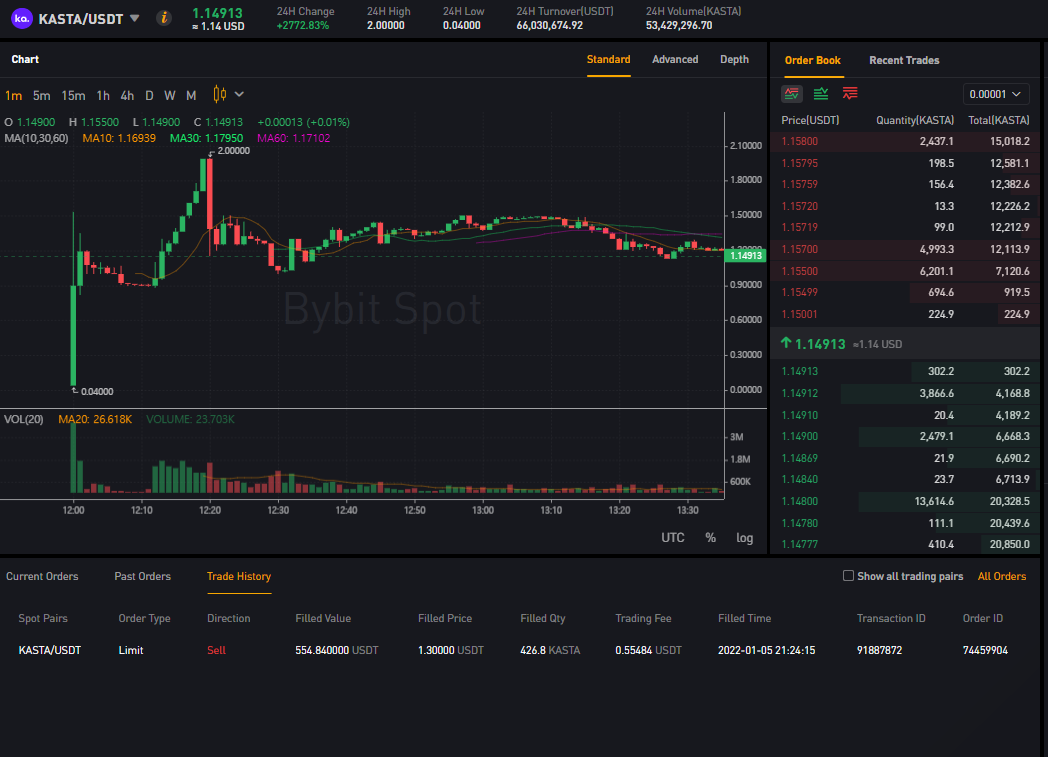This screenshot has width=1048, height=757.
Task: Select the M monthly timeframe
Action: 191,96
